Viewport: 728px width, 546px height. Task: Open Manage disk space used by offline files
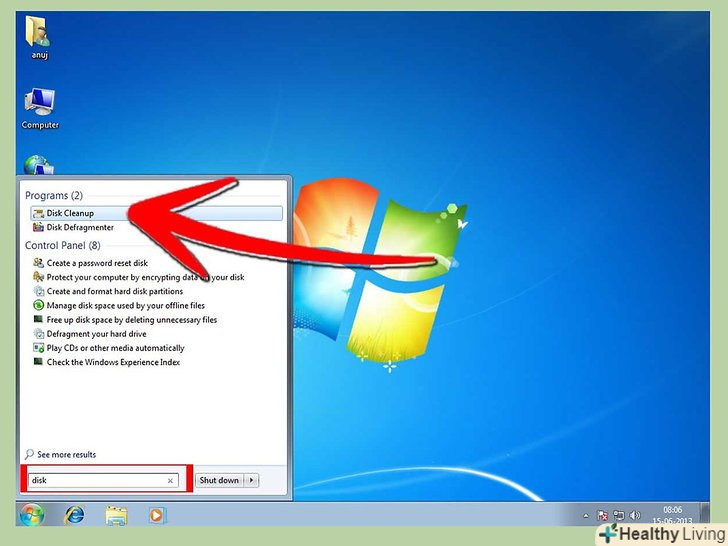pyautogui.click(x=125, y=306)
